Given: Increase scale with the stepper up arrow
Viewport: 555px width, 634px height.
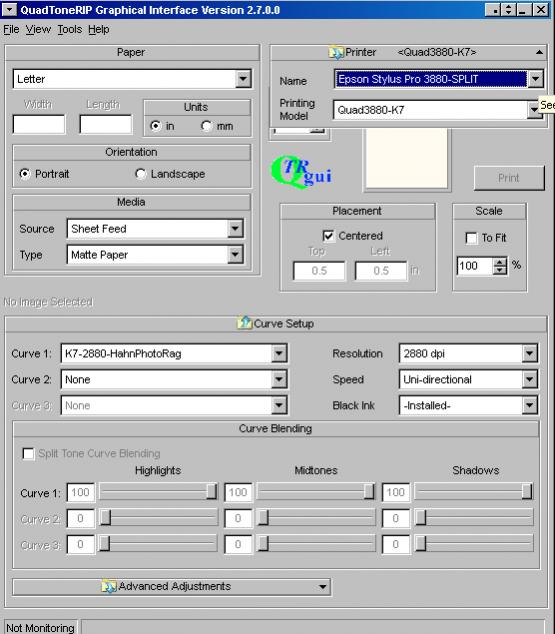Looking at the screenshot, I should tap(500, 262).
